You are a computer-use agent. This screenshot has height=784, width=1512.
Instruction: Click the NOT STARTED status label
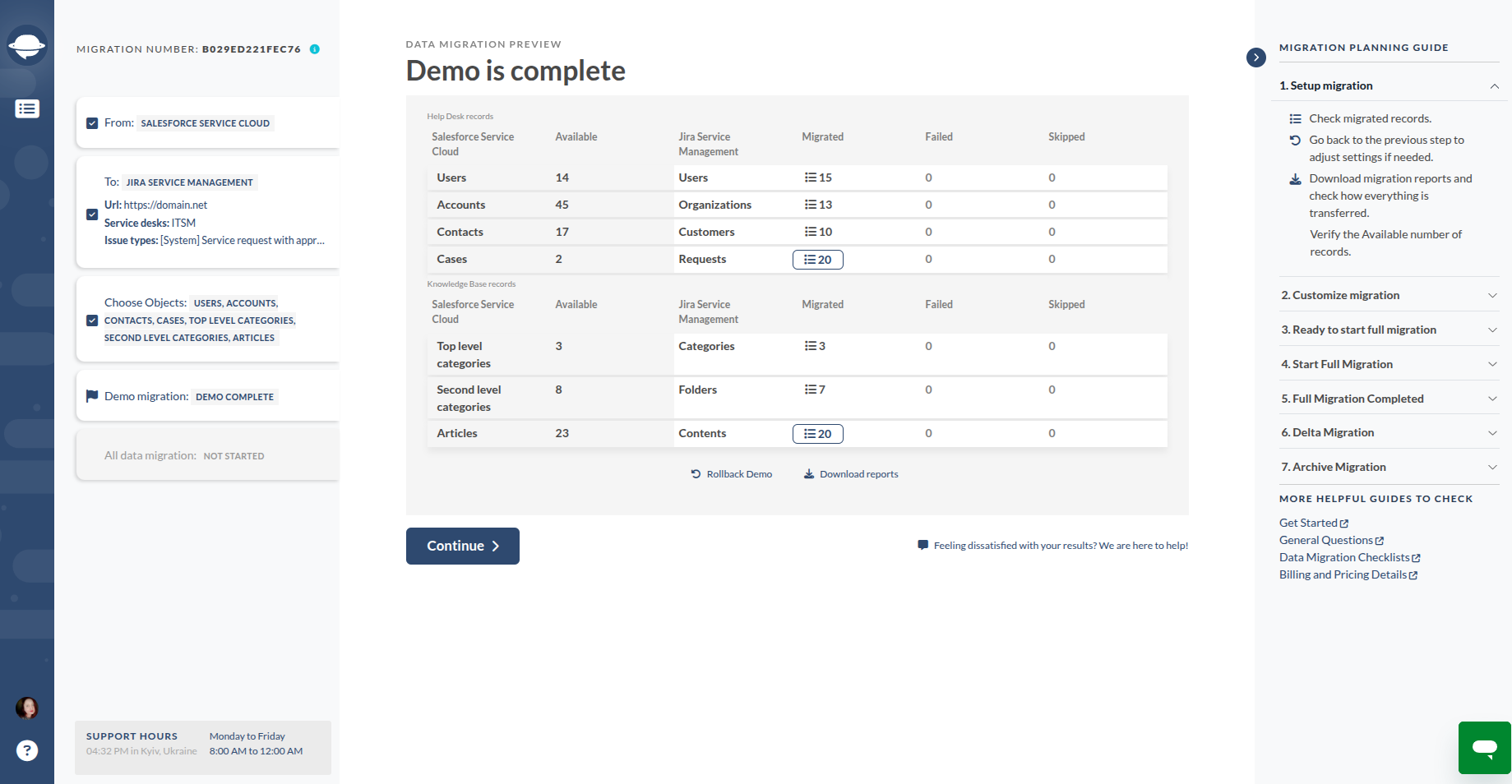(234, 456)
